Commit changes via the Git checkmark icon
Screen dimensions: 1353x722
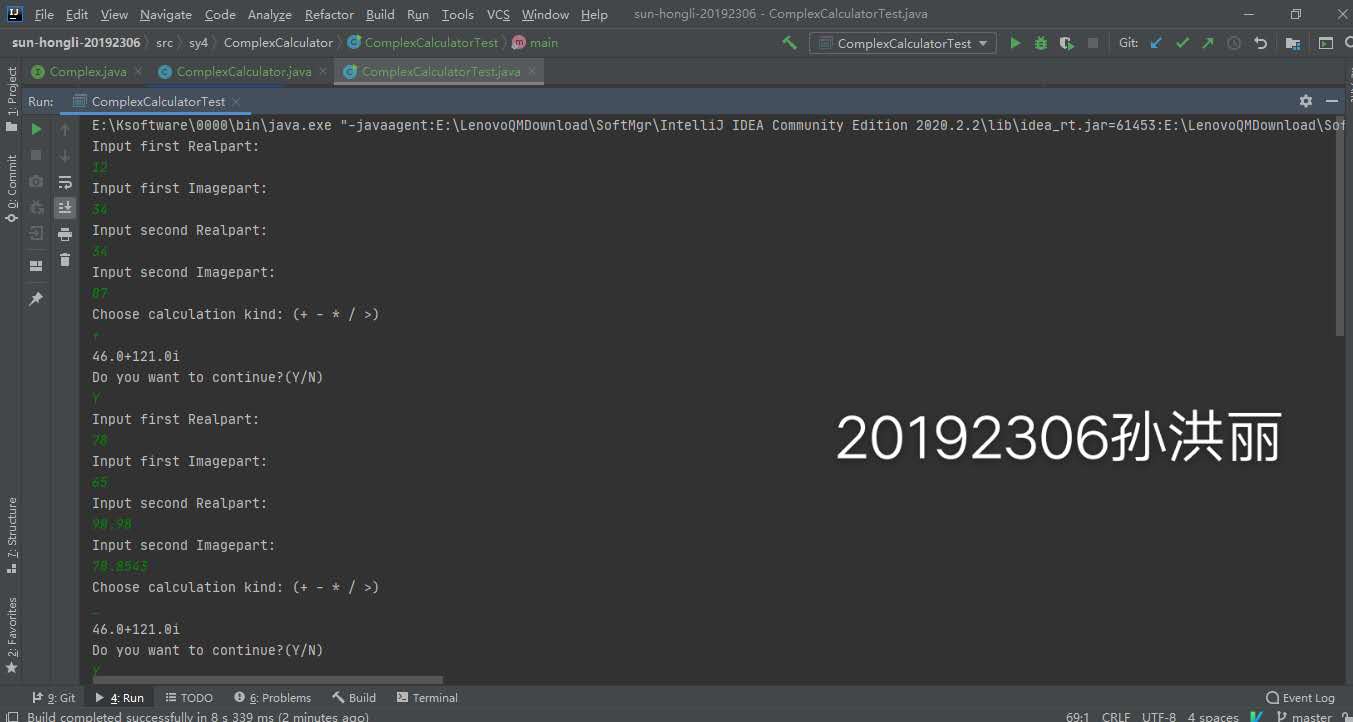[x=1183, y=43]
